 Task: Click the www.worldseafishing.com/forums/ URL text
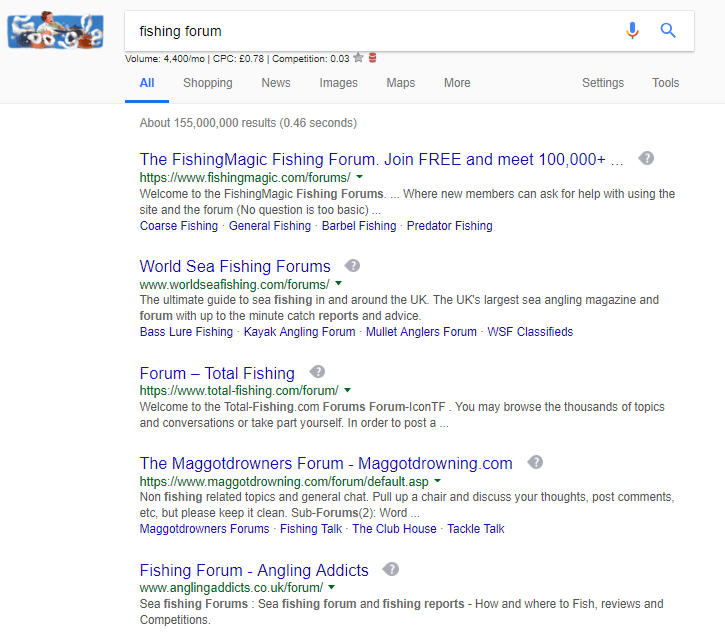click(234, 284)
